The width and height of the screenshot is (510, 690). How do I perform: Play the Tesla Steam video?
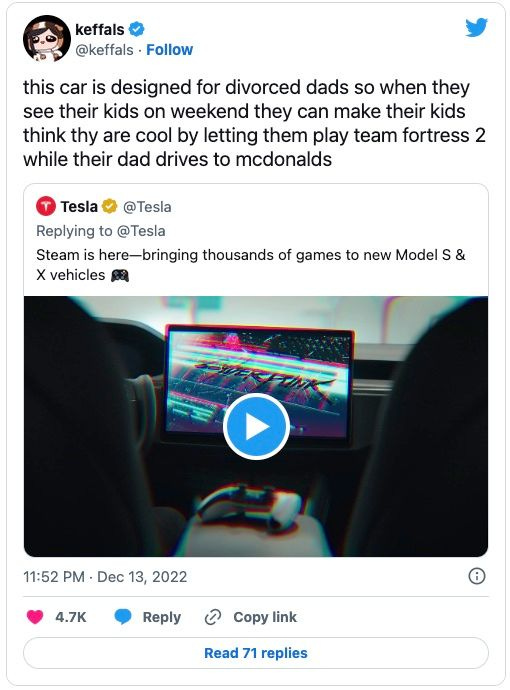(256, 426)
